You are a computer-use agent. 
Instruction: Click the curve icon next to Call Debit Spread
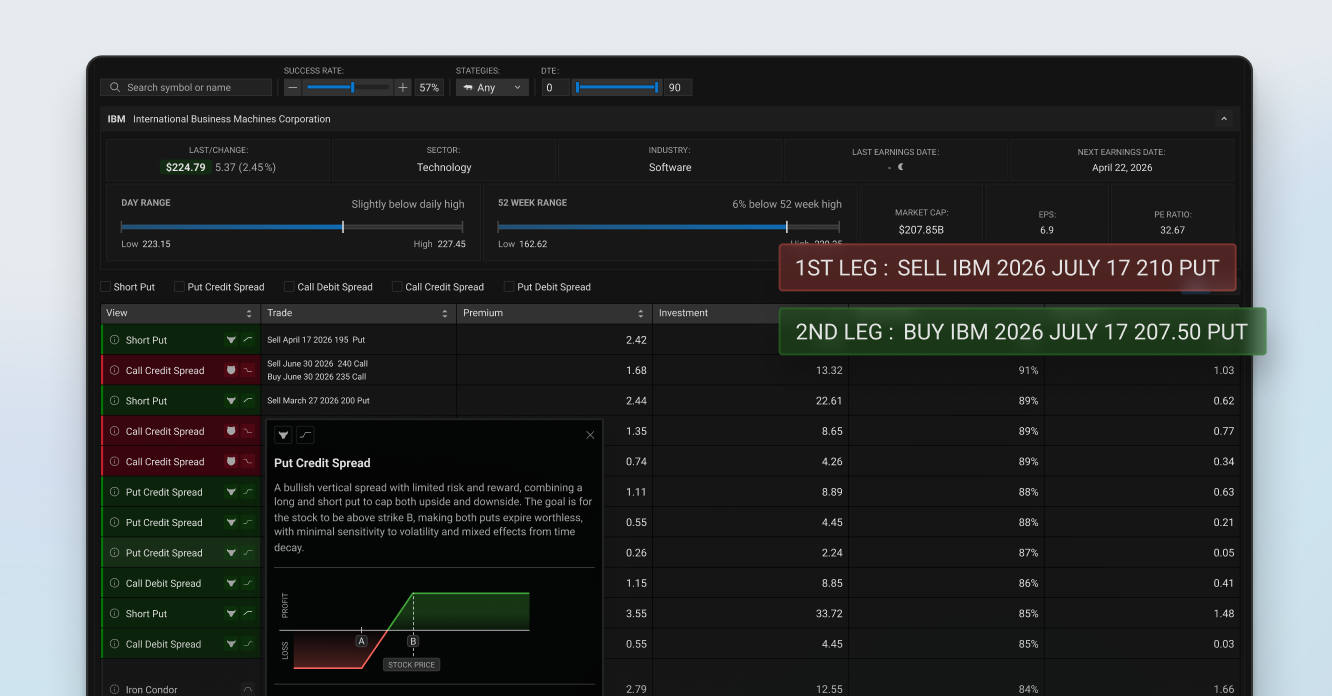point(247,583)
